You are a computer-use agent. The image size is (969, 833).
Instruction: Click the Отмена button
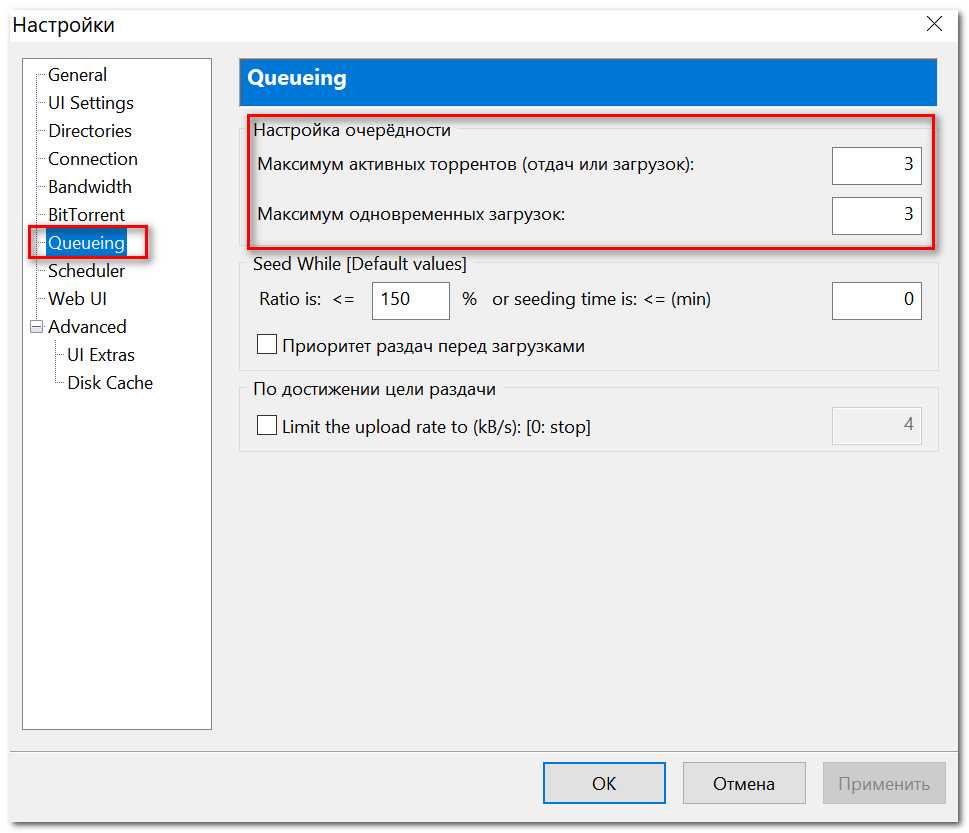[x=743, y=783]
